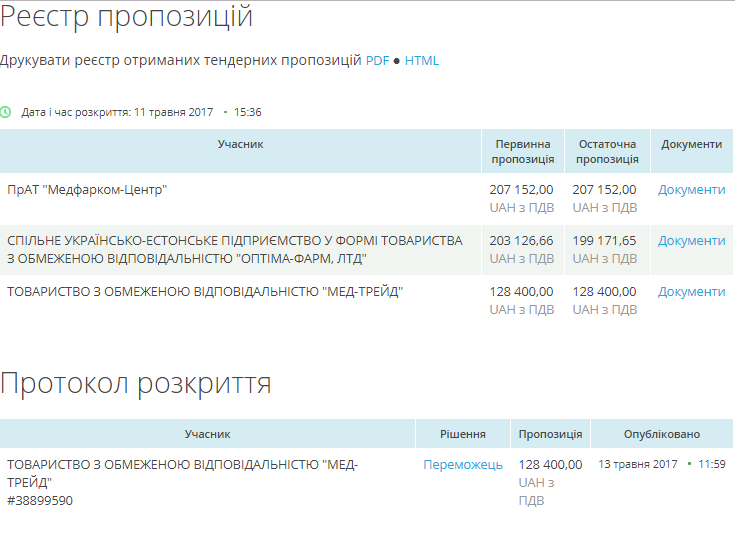Open the PDF version of the registry

[x=377, y=61]
